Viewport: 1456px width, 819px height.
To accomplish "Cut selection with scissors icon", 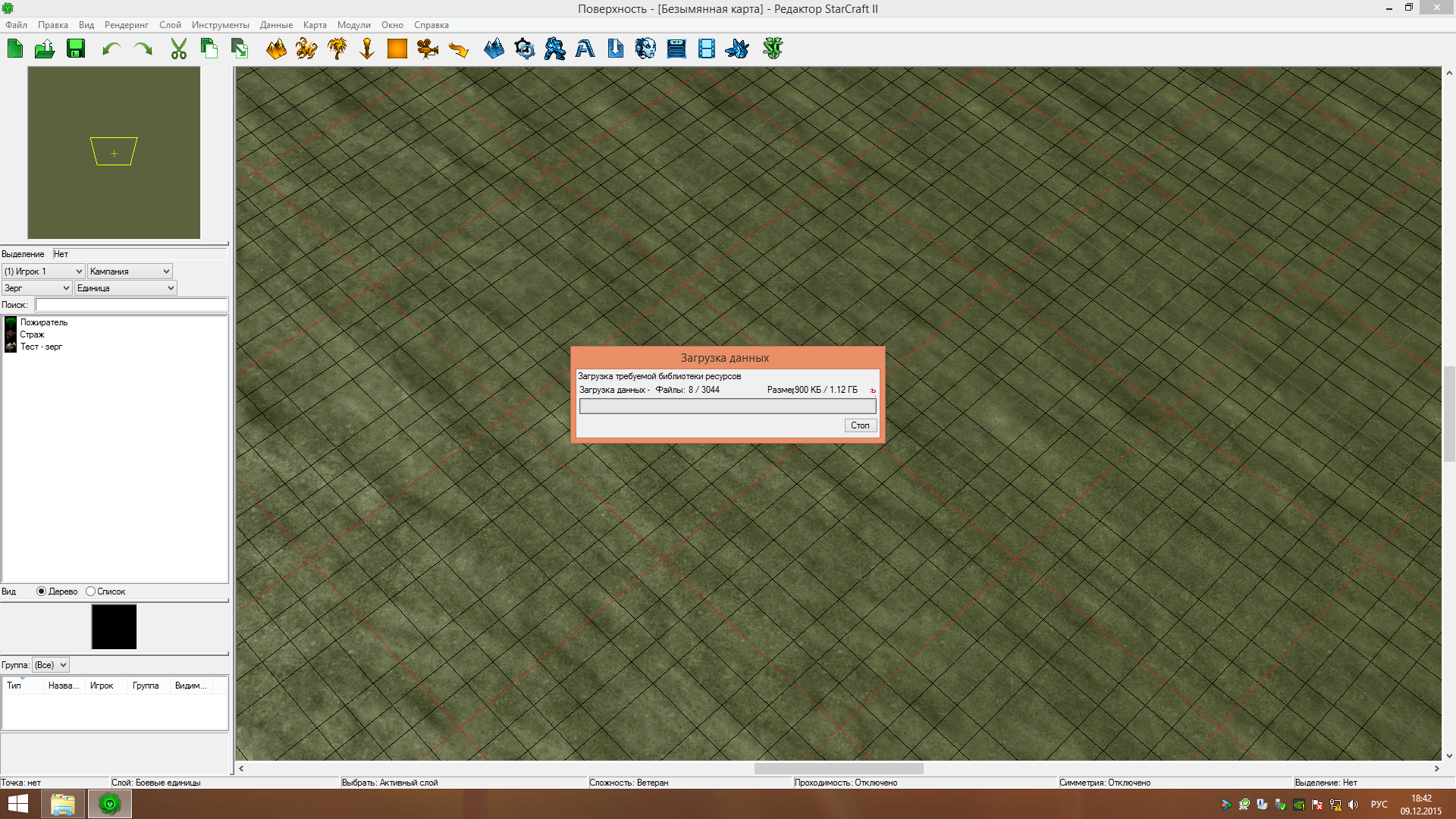I will click(x=179, y=49).
